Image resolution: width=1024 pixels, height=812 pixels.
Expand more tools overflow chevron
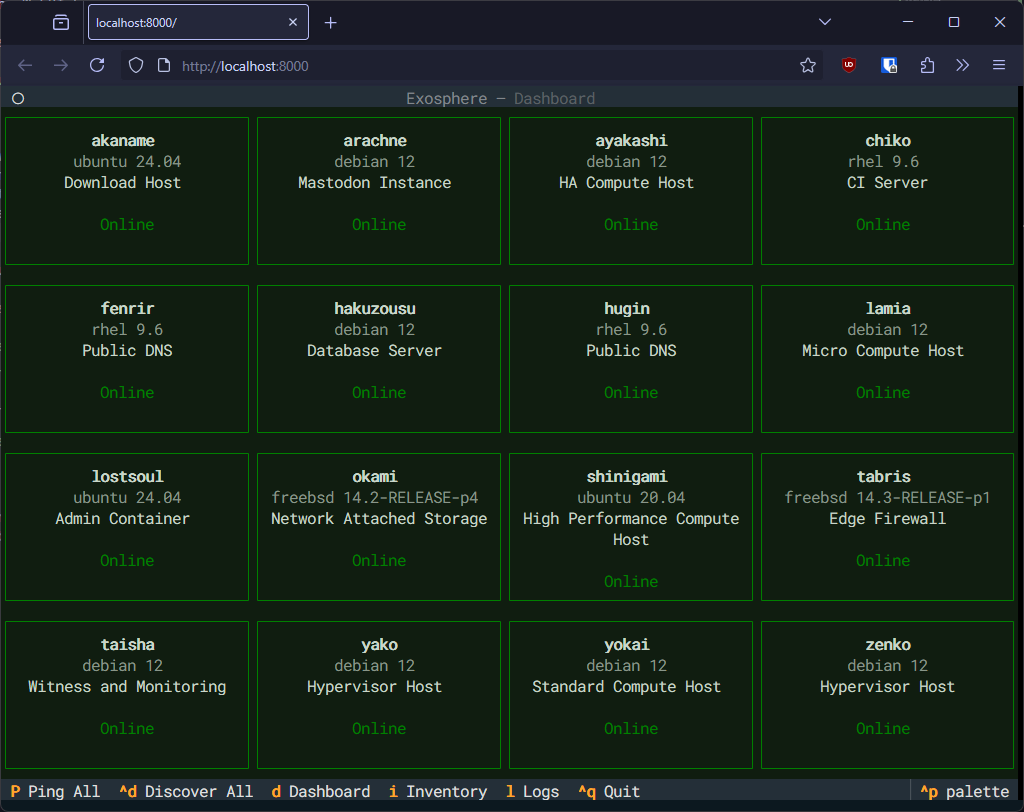coord(962,66)
